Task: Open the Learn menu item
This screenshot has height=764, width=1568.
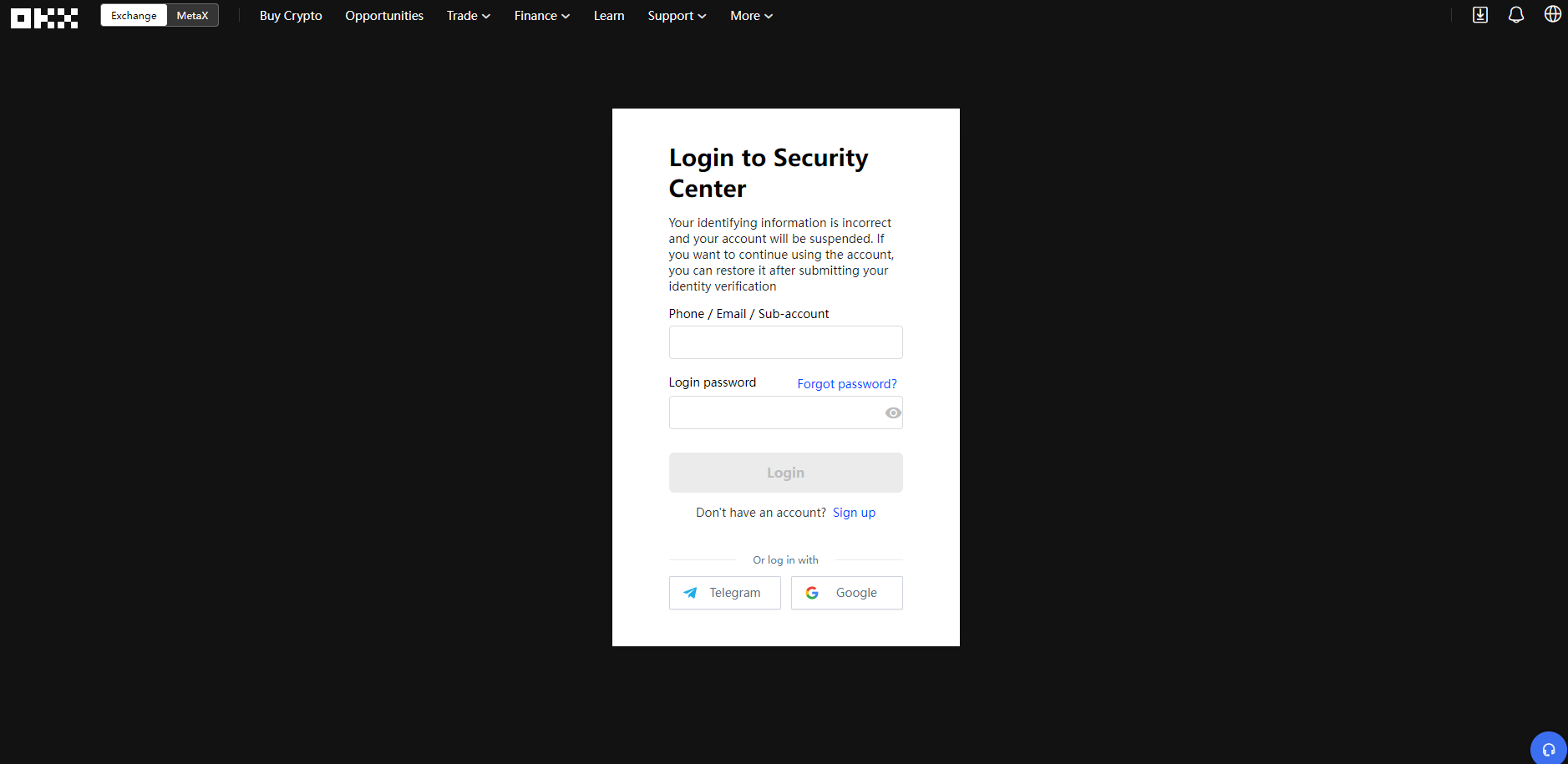Action: tap(609, 16)
